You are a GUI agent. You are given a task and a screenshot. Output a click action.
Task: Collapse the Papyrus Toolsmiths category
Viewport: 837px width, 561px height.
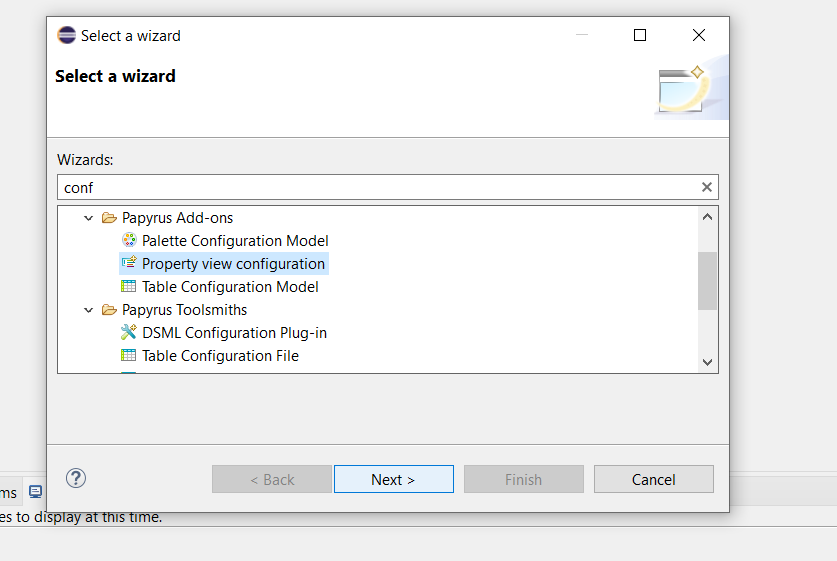click(x=89, y=310)
